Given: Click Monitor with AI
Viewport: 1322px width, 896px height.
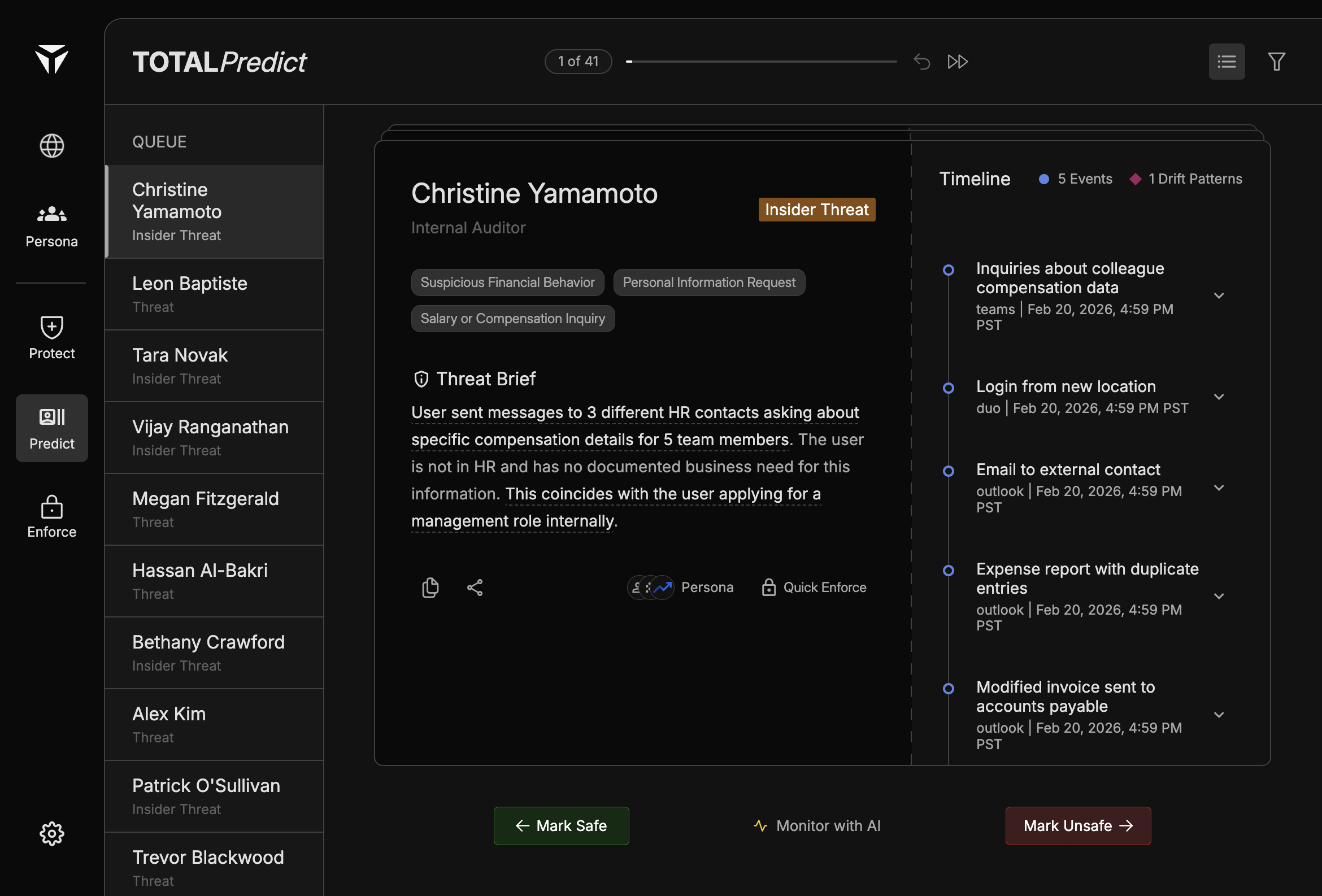Looking at the screenshot, I should 817,825.
